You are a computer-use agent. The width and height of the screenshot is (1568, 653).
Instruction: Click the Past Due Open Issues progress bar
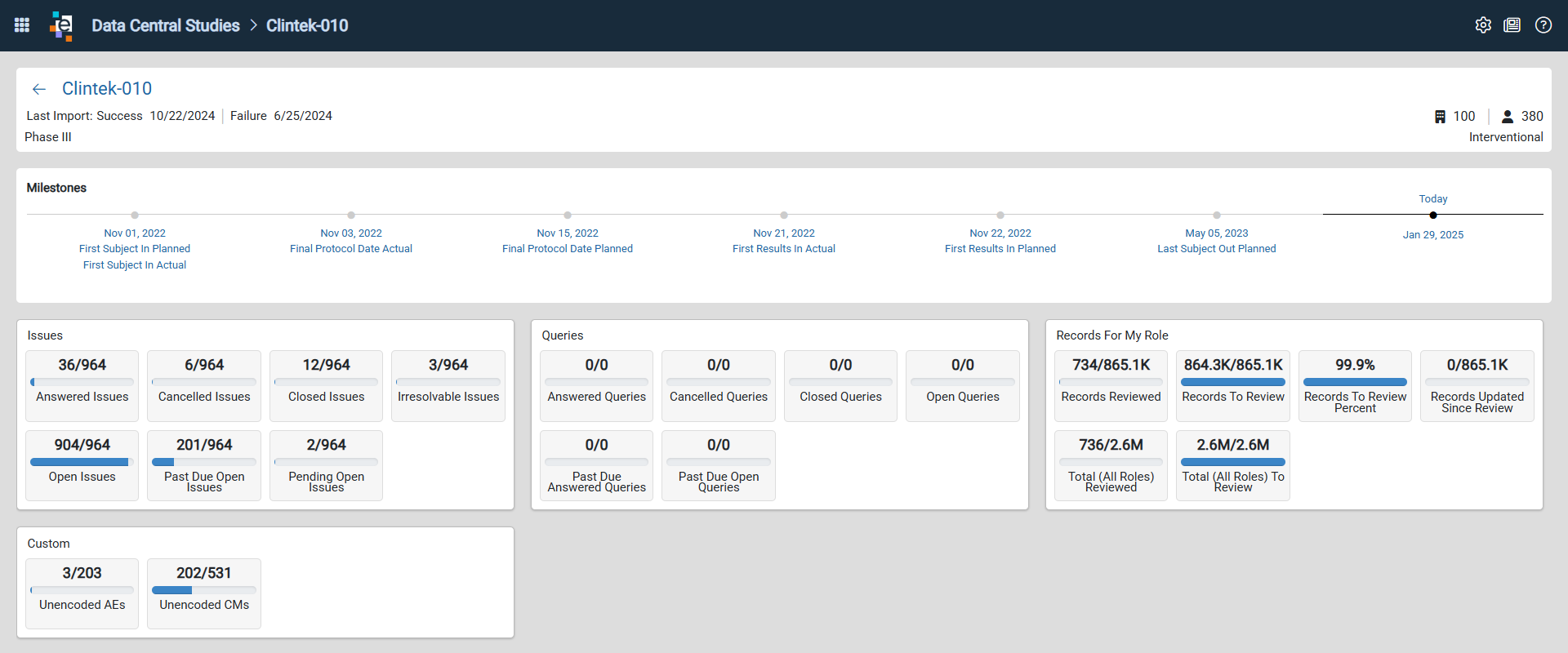pos(204,462)
